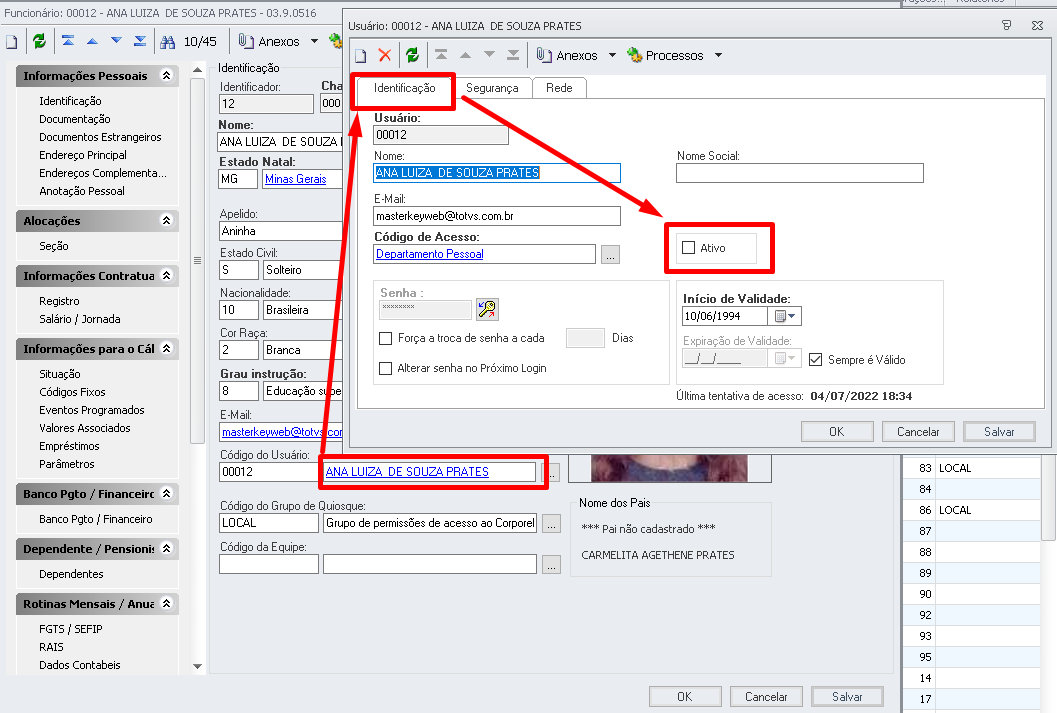Click the Nome Social input field

(799, 173)
